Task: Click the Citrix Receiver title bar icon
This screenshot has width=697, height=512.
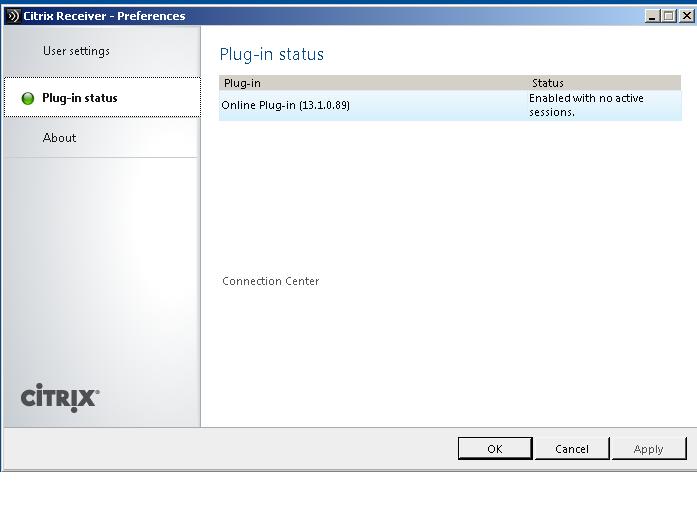Action: [13, 16]
